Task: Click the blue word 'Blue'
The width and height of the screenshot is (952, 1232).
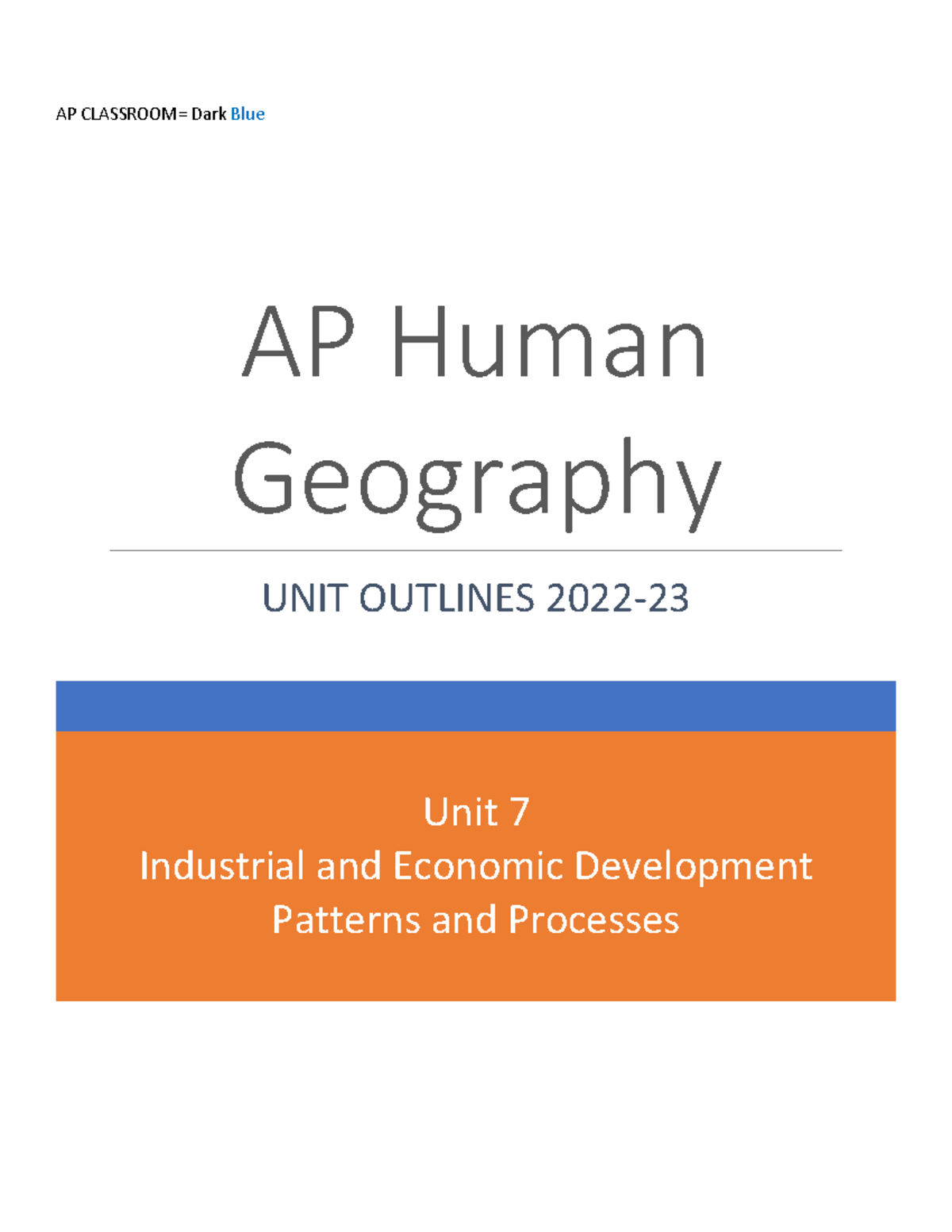Action: (248, 114)
